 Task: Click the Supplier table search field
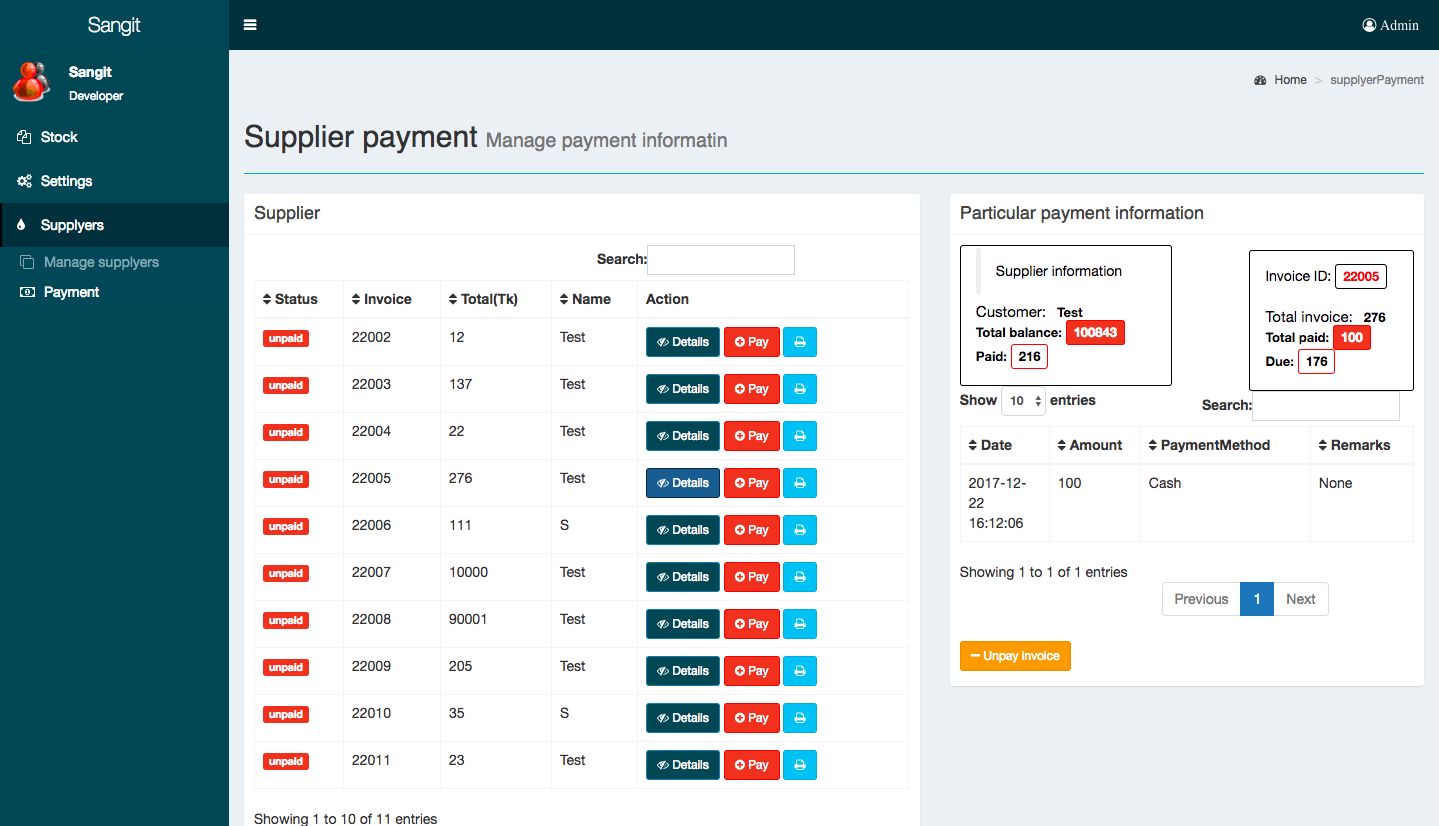[720, 260]
